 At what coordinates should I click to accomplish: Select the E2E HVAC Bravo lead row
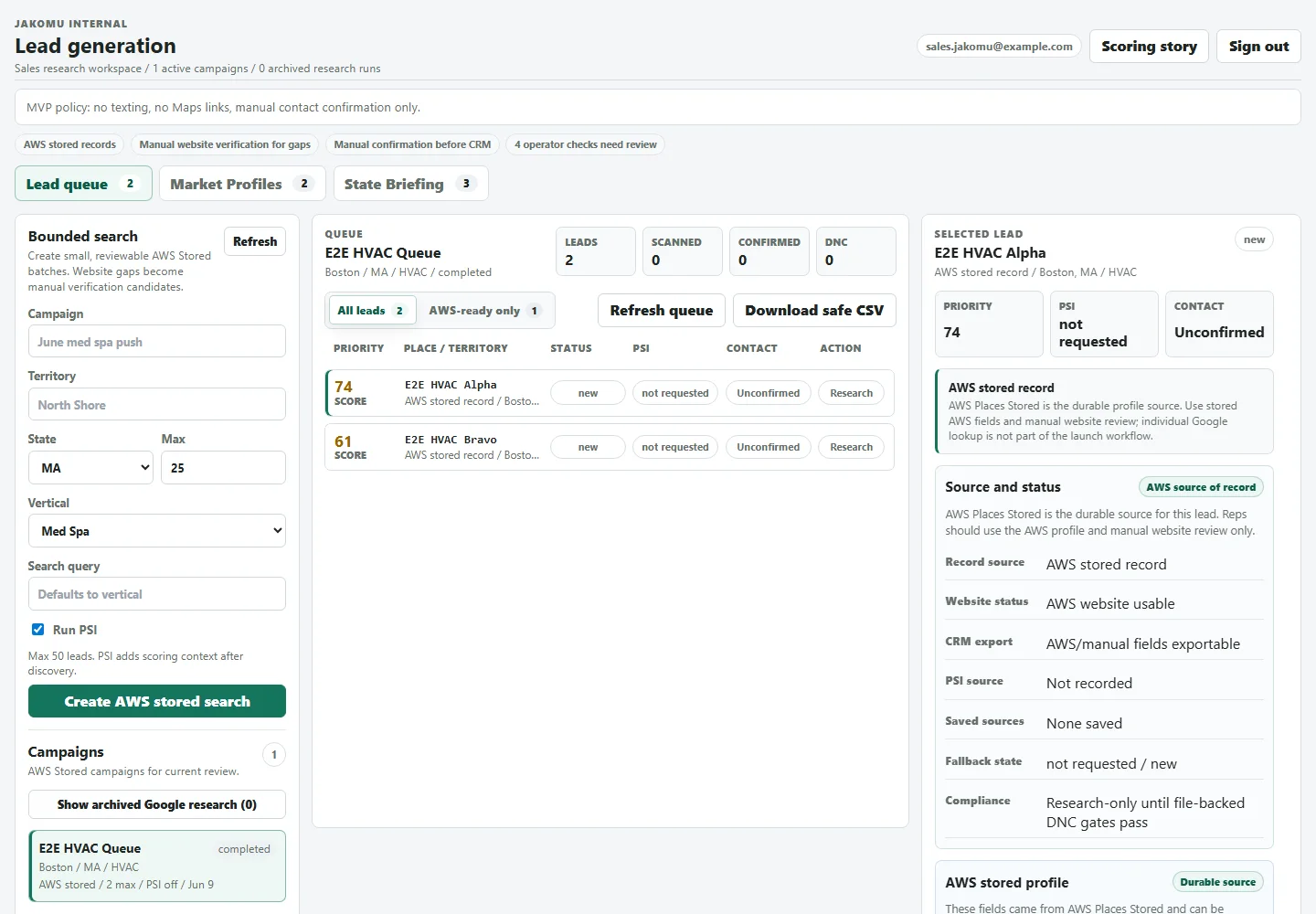tap(610, 447)
